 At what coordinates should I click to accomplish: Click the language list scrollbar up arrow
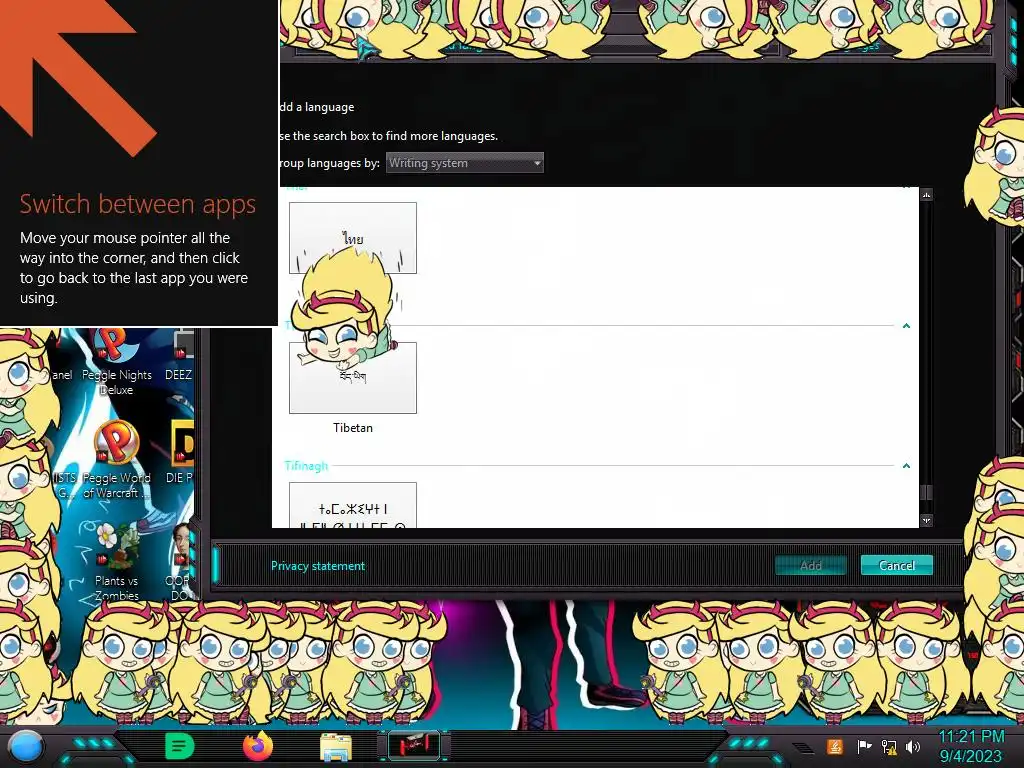pyautogui.click(x=927, y=195)
